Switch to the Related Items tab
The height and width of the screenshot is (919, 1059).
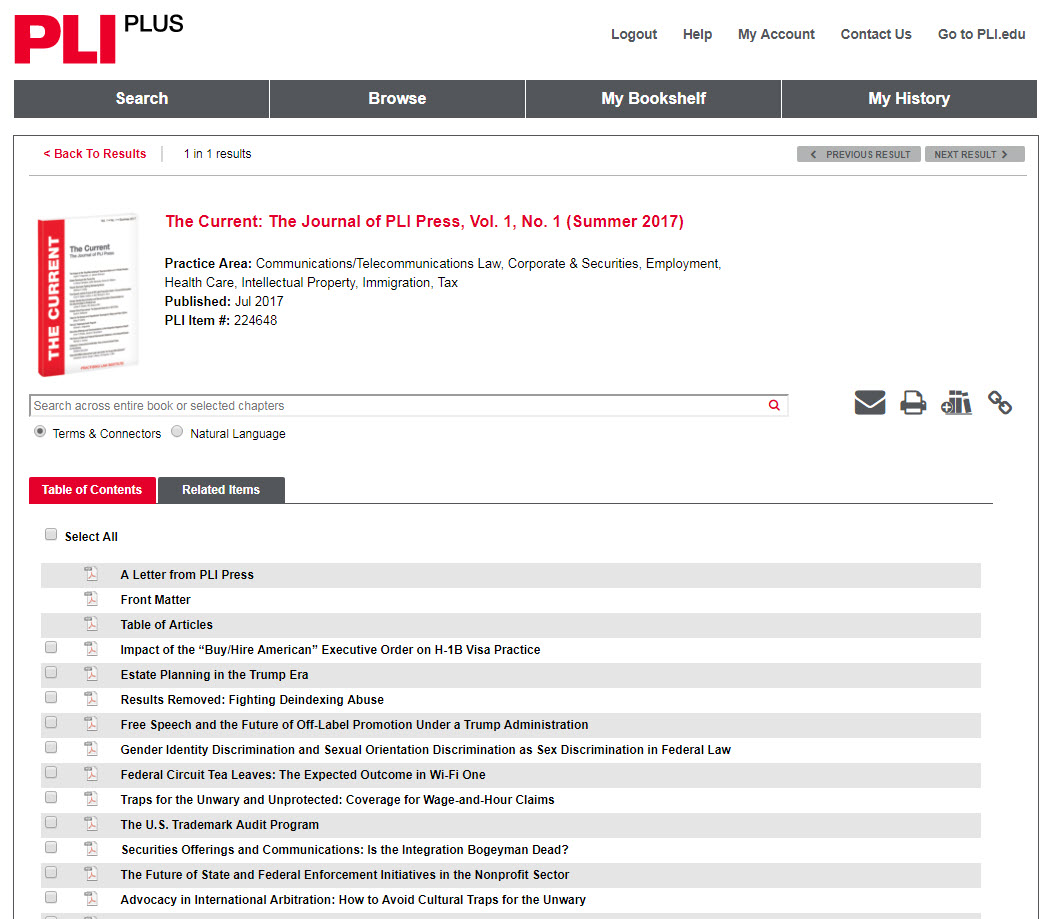221,490
